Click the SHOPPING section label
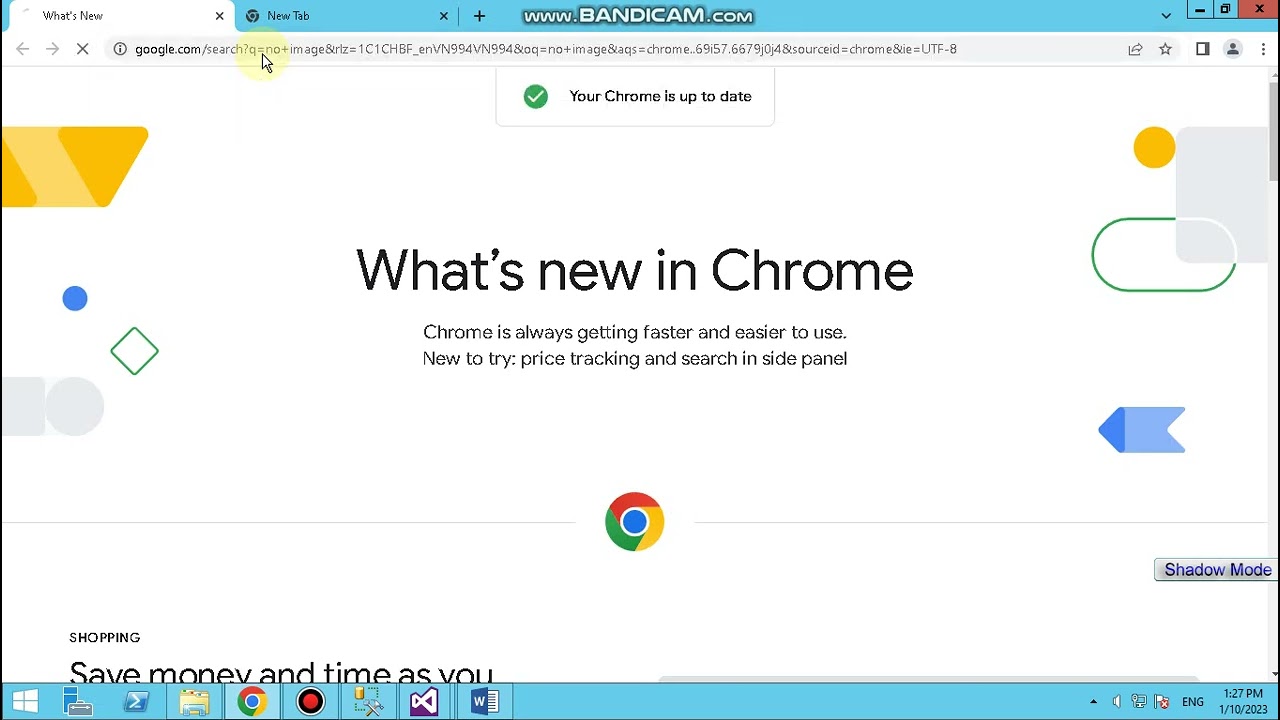This screenshot has height=720, width=1280. (105, 638)
